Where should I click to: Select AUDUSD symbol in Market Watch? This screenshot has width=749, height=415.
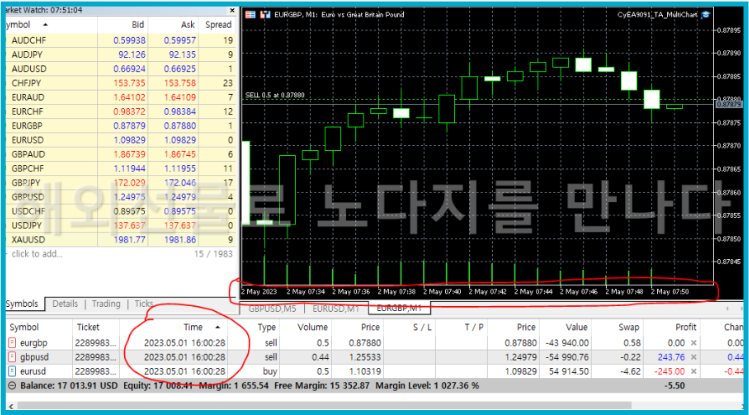tap(29, 69)
